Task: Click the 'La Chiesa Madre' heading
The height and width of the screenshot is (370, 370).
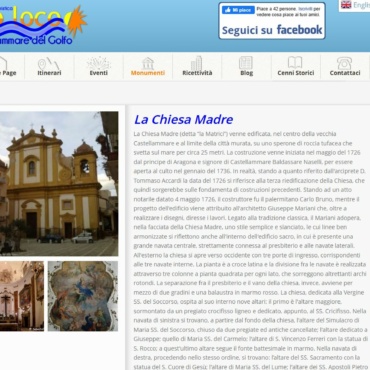Action: (184, 119)
